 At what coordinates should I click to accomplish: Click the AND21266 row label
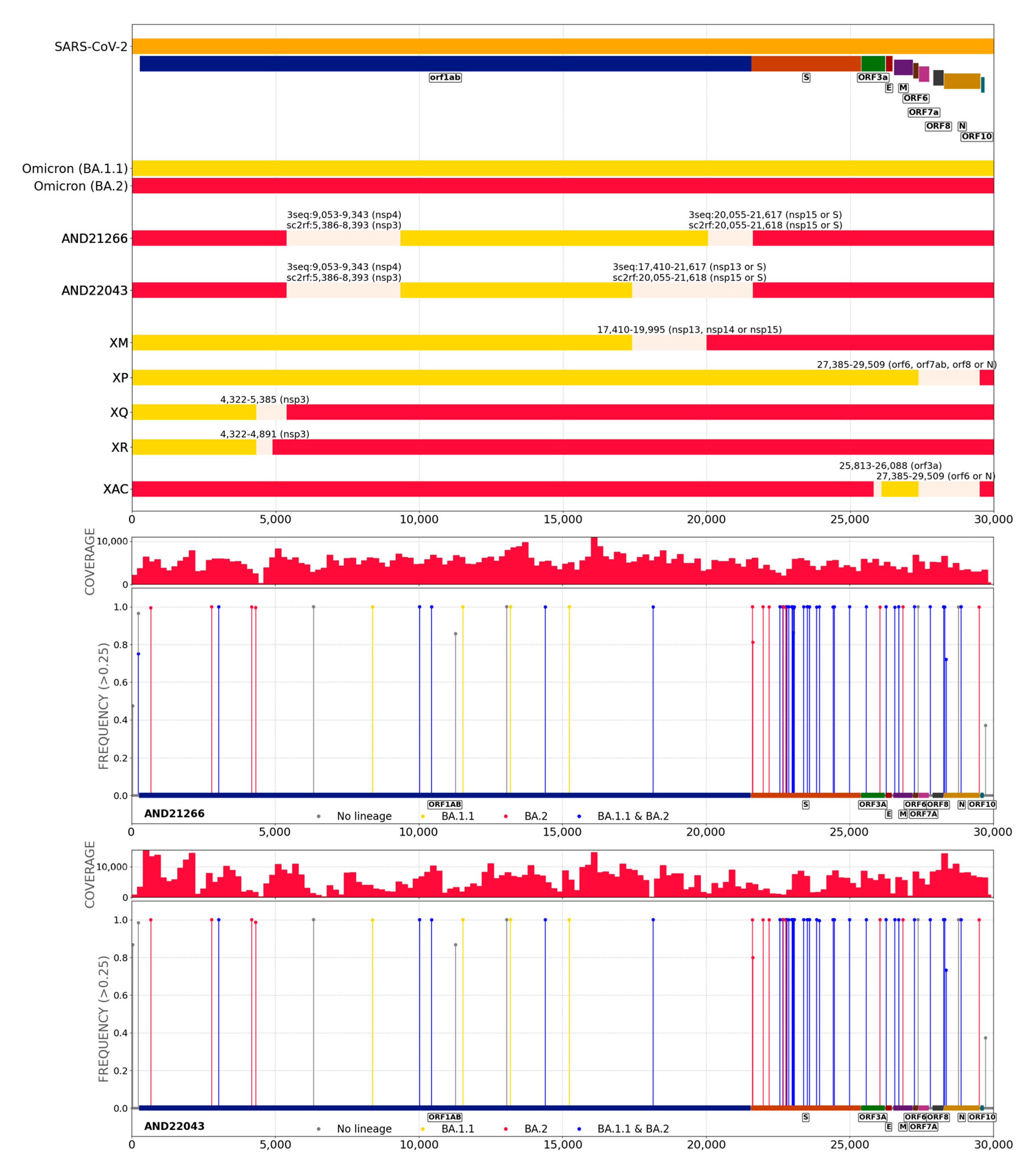pos(94,239)
